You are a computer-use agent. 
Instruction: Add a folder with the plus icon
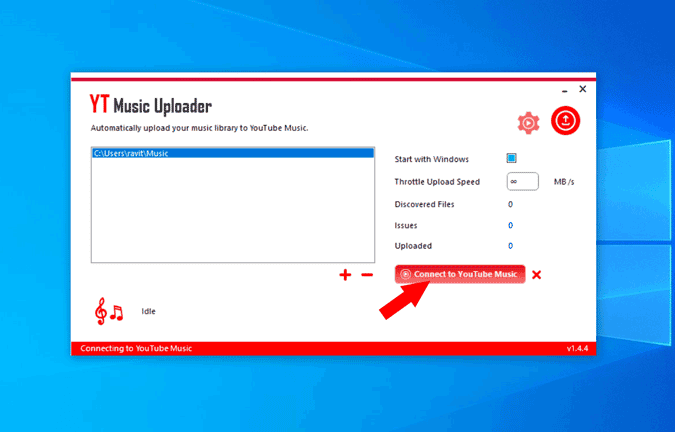click(345, 275)
